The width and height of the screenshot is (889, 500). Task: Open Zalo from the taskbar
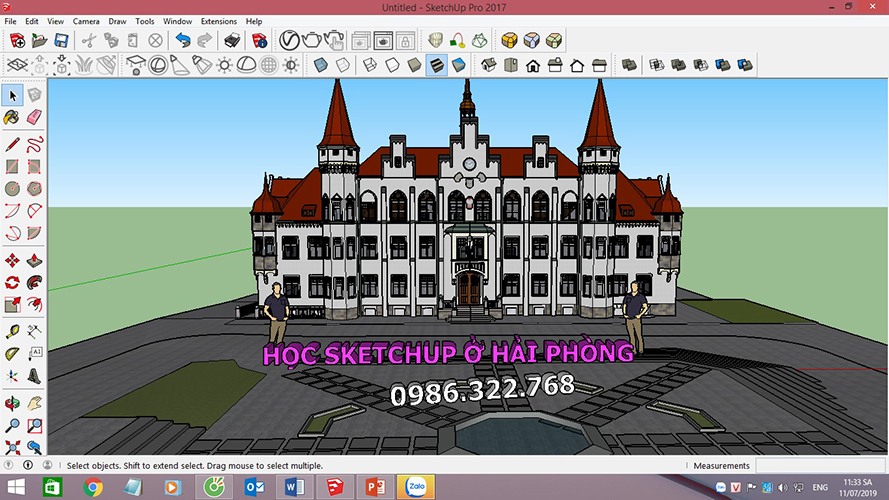coord(416,487)
